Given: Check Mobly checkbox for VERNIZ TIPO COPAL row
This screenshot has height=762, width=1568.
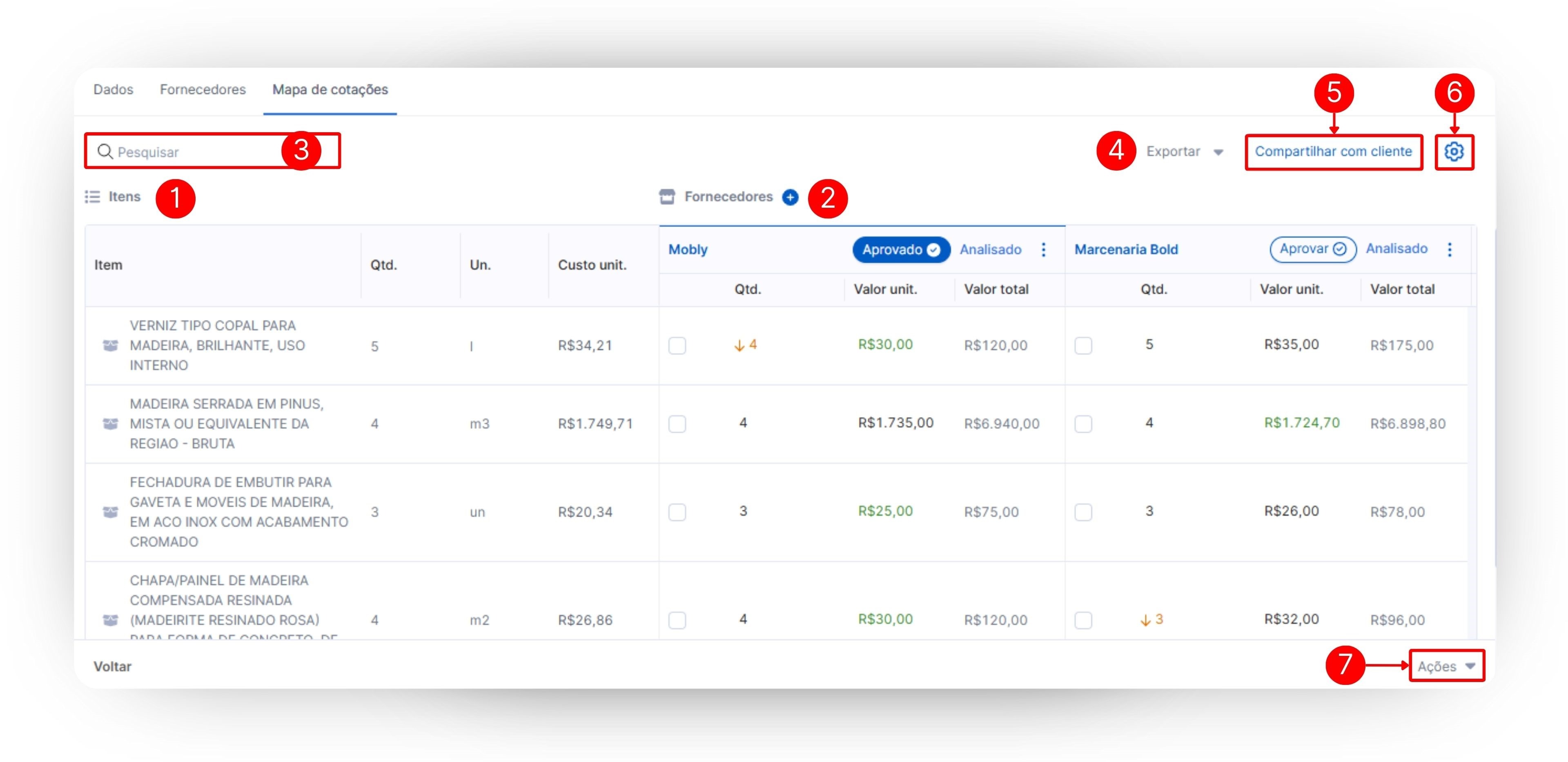Looking at the screenshot, I should pos(677,346).
